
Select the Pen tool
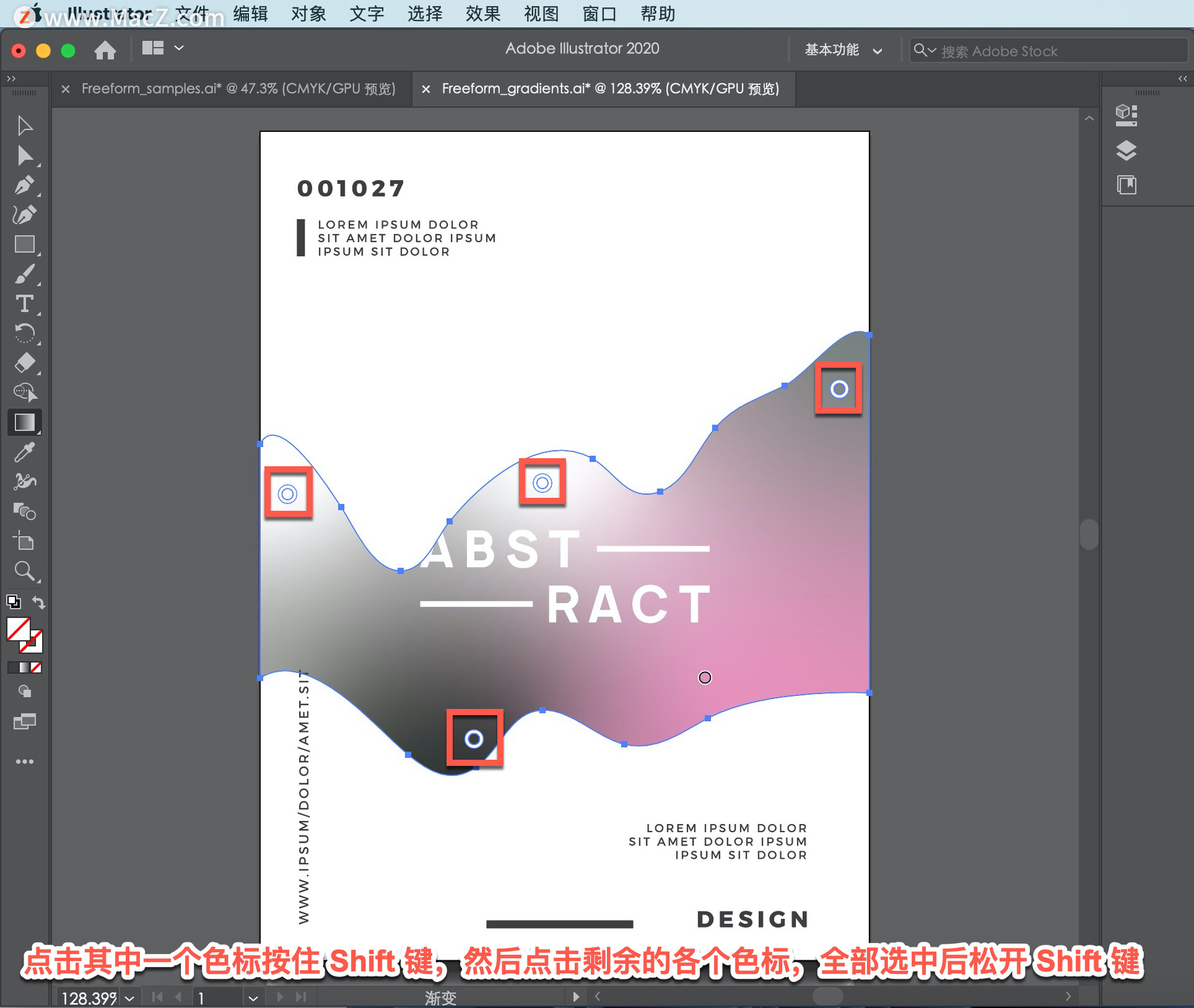(x=24, y=185)
